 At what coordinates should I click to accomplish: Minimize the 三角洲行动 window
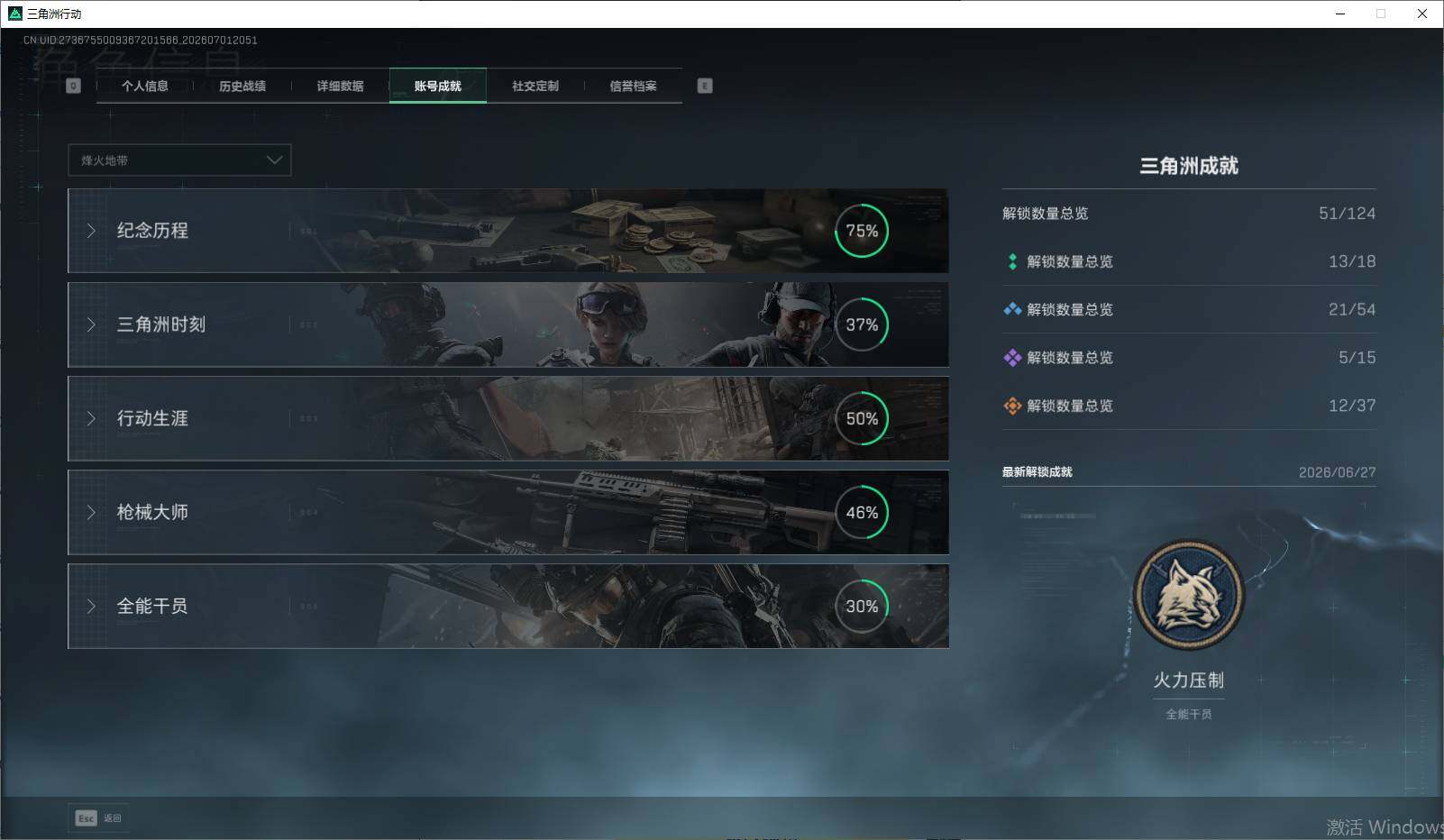coord(1340,14)
